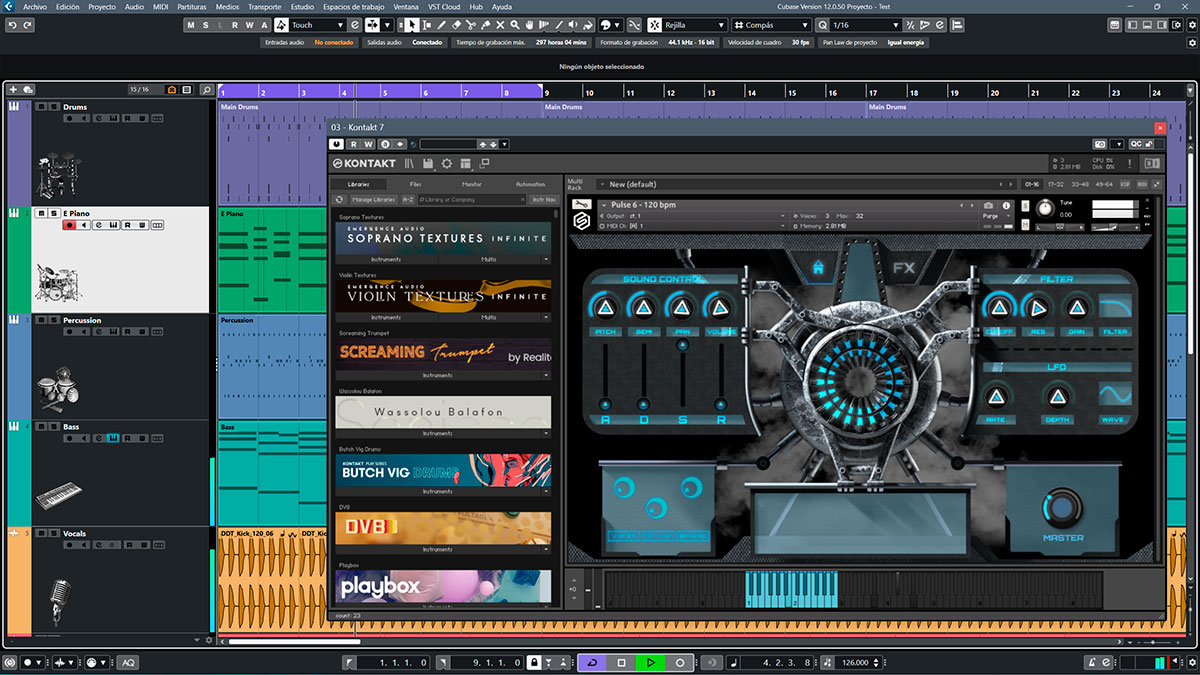Open the 1/16 quantize preset dropdown
The height and width of the screenshot is (675, 1200).
[865, 24]
